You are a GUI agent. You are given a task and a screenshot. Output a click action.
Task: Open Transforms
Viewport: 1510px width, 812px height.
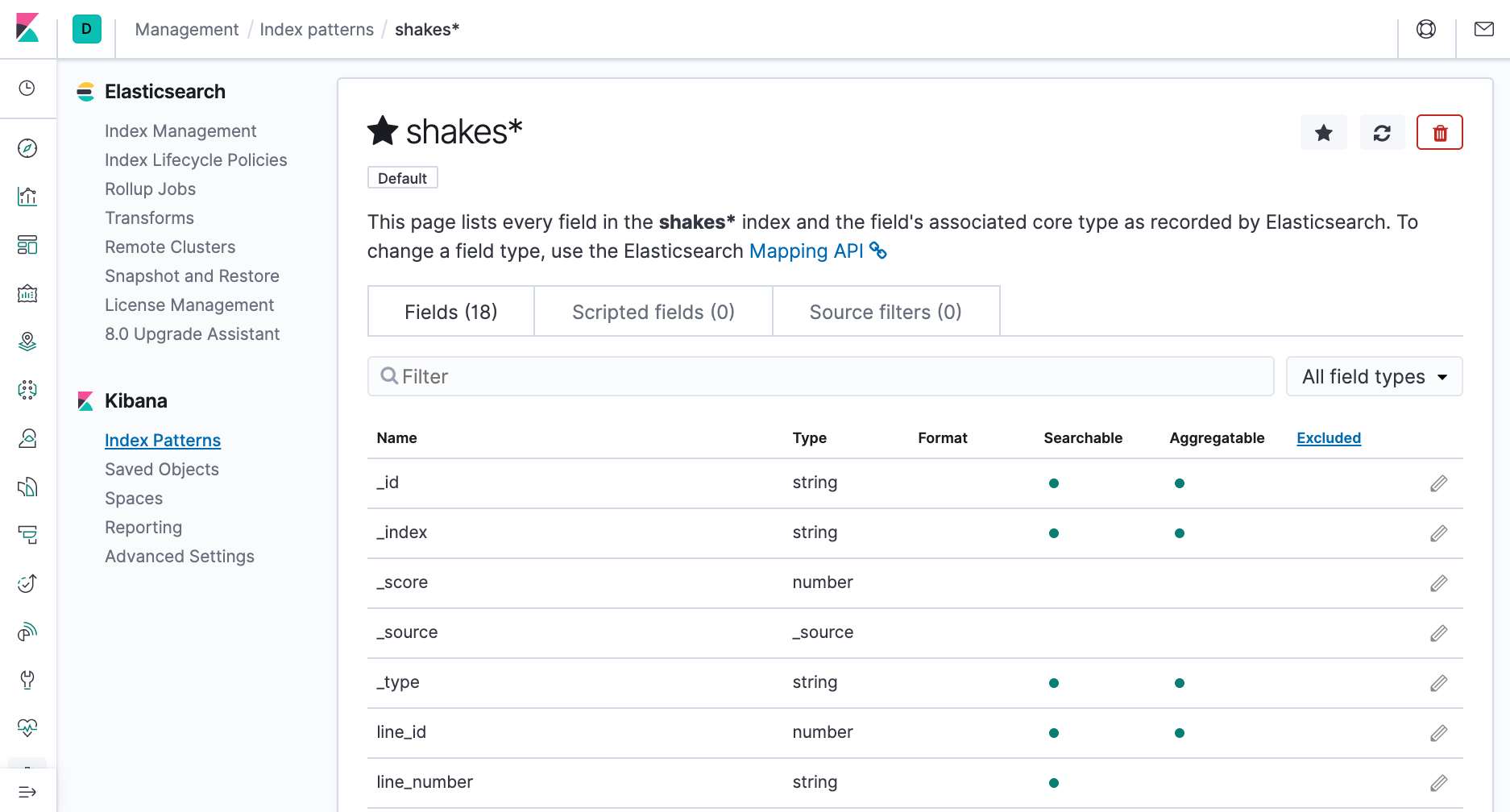click(149, 218)
